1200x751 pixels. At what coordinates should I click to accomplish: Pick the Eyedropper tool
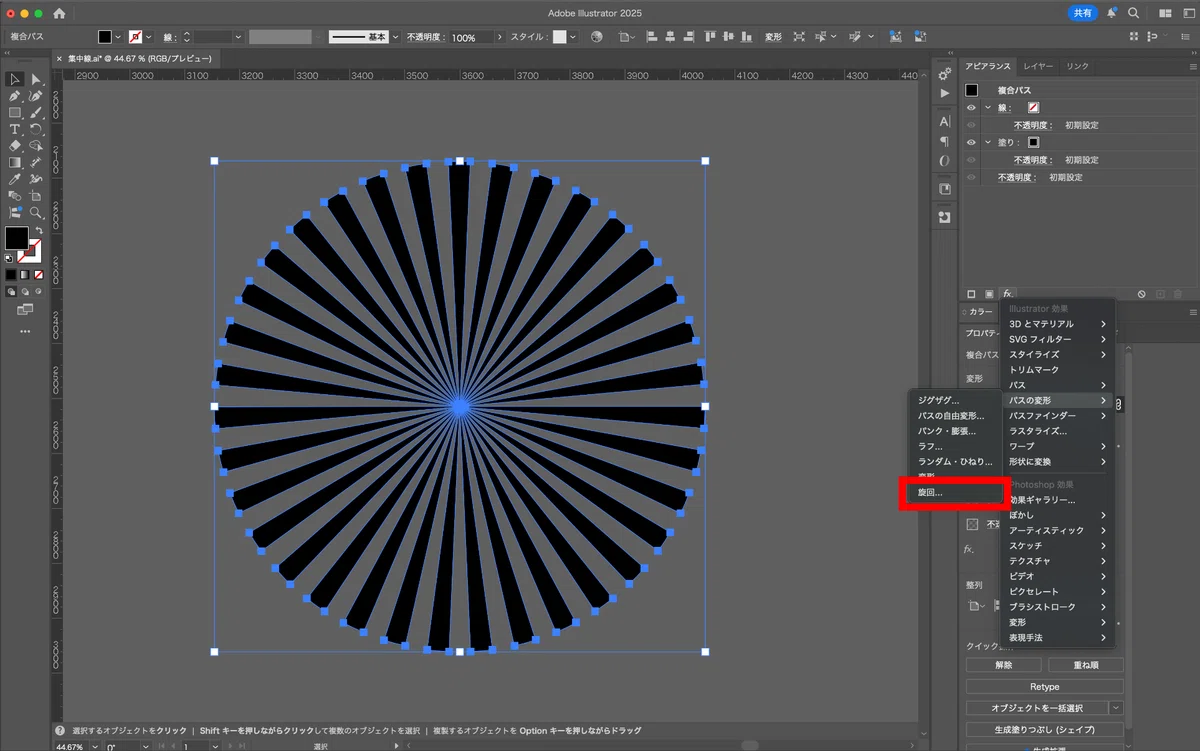pos(15,179)
